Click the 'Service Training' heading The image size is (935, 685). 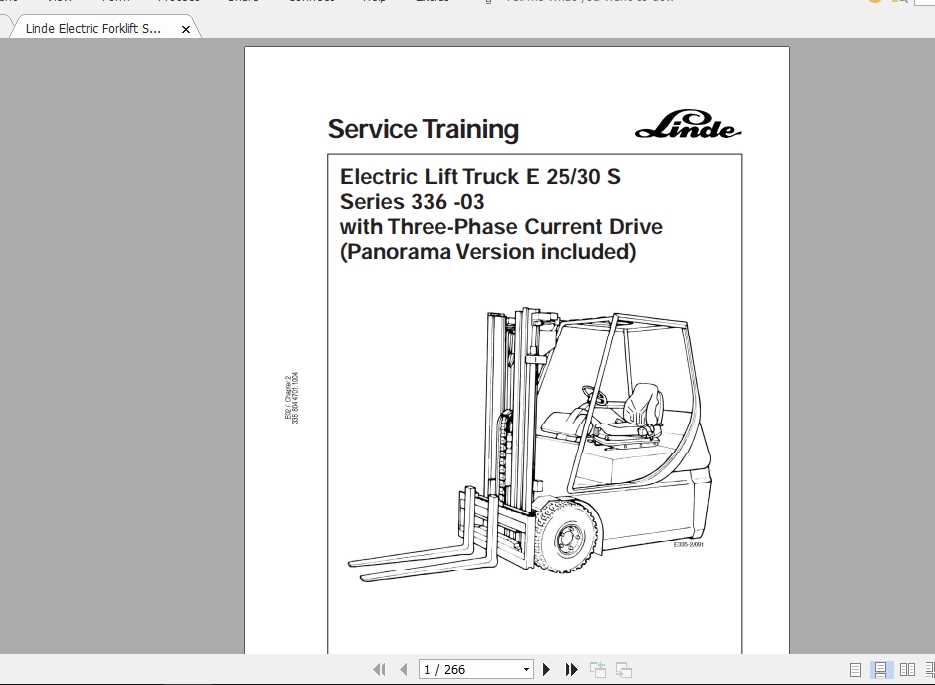pyautogui.click(x=423, y=129)
